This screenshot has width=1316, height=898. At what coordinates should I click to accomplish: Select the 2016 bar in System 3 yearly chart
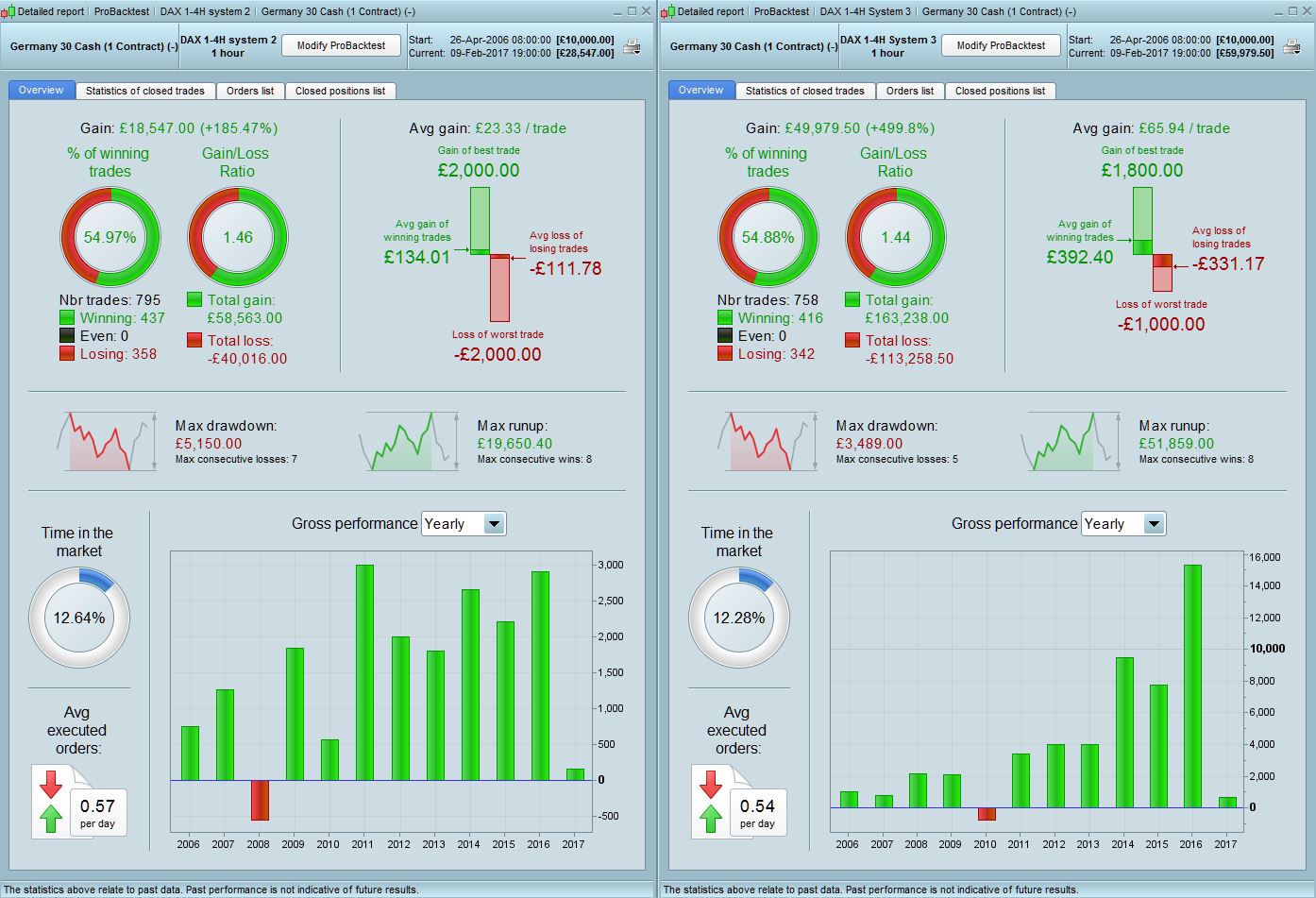(x=1192, y=686)
